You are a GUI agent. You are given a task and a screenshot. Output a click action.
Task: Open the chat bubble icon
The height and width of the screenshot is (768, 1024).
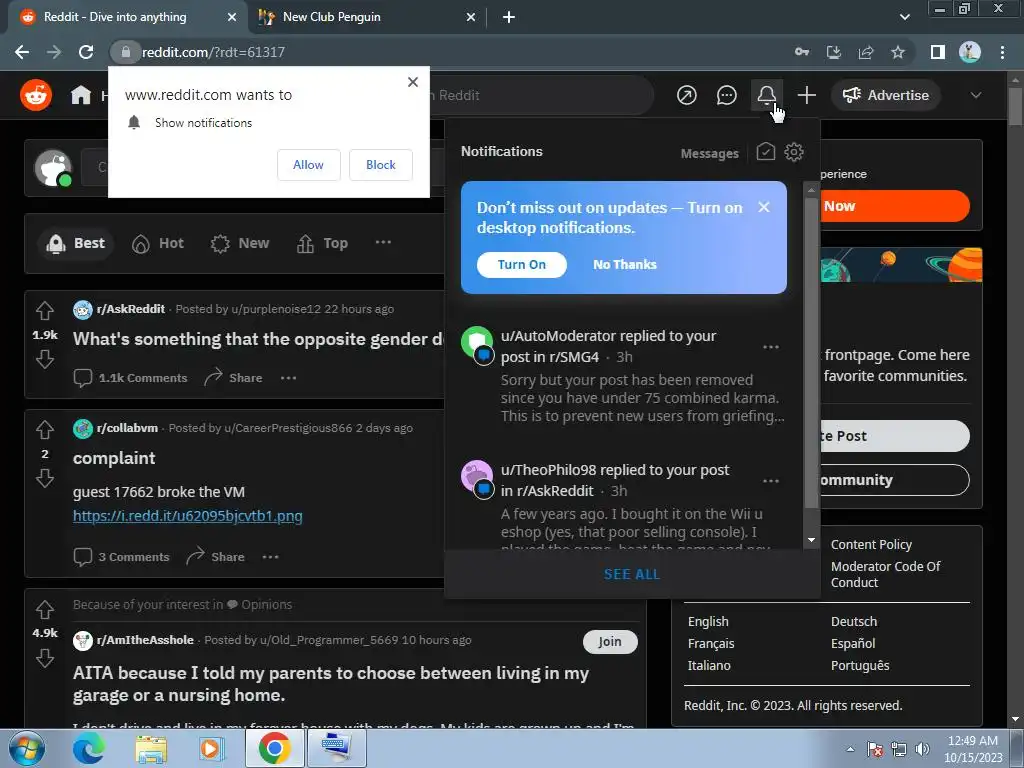pyautogui.click(x=726, y=95)
